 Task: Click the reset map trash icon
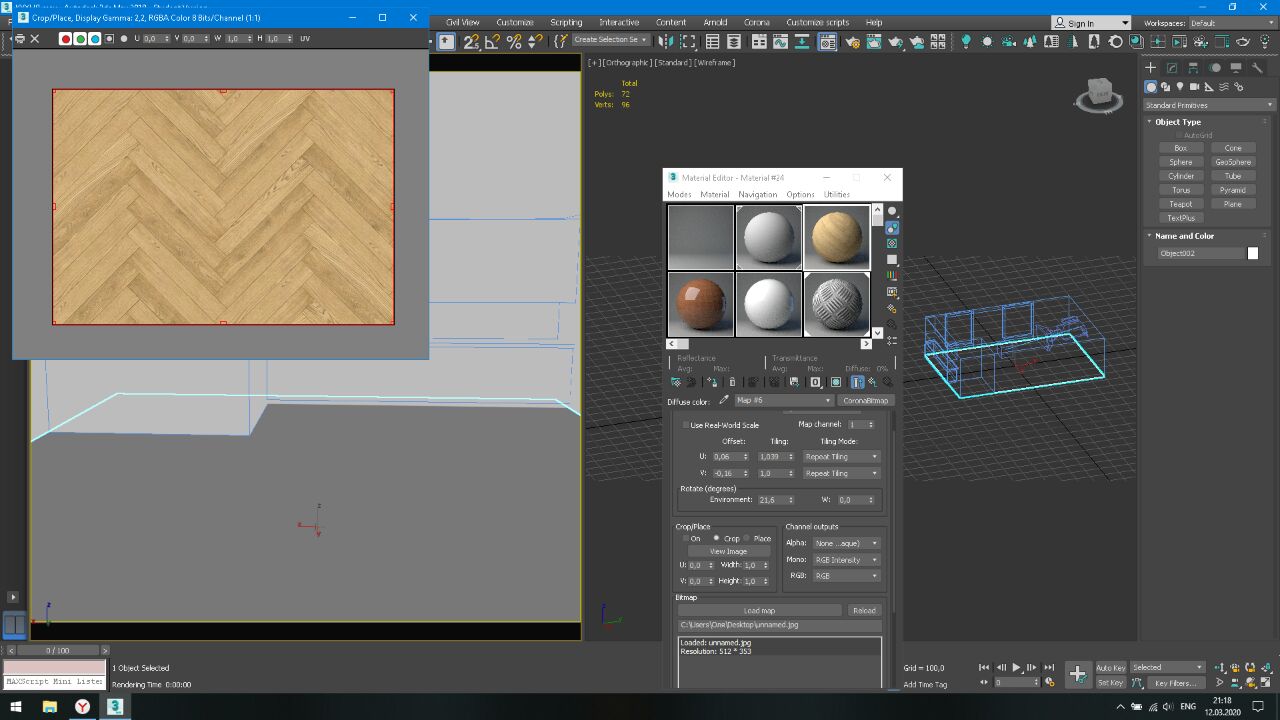tap(732, 382)
